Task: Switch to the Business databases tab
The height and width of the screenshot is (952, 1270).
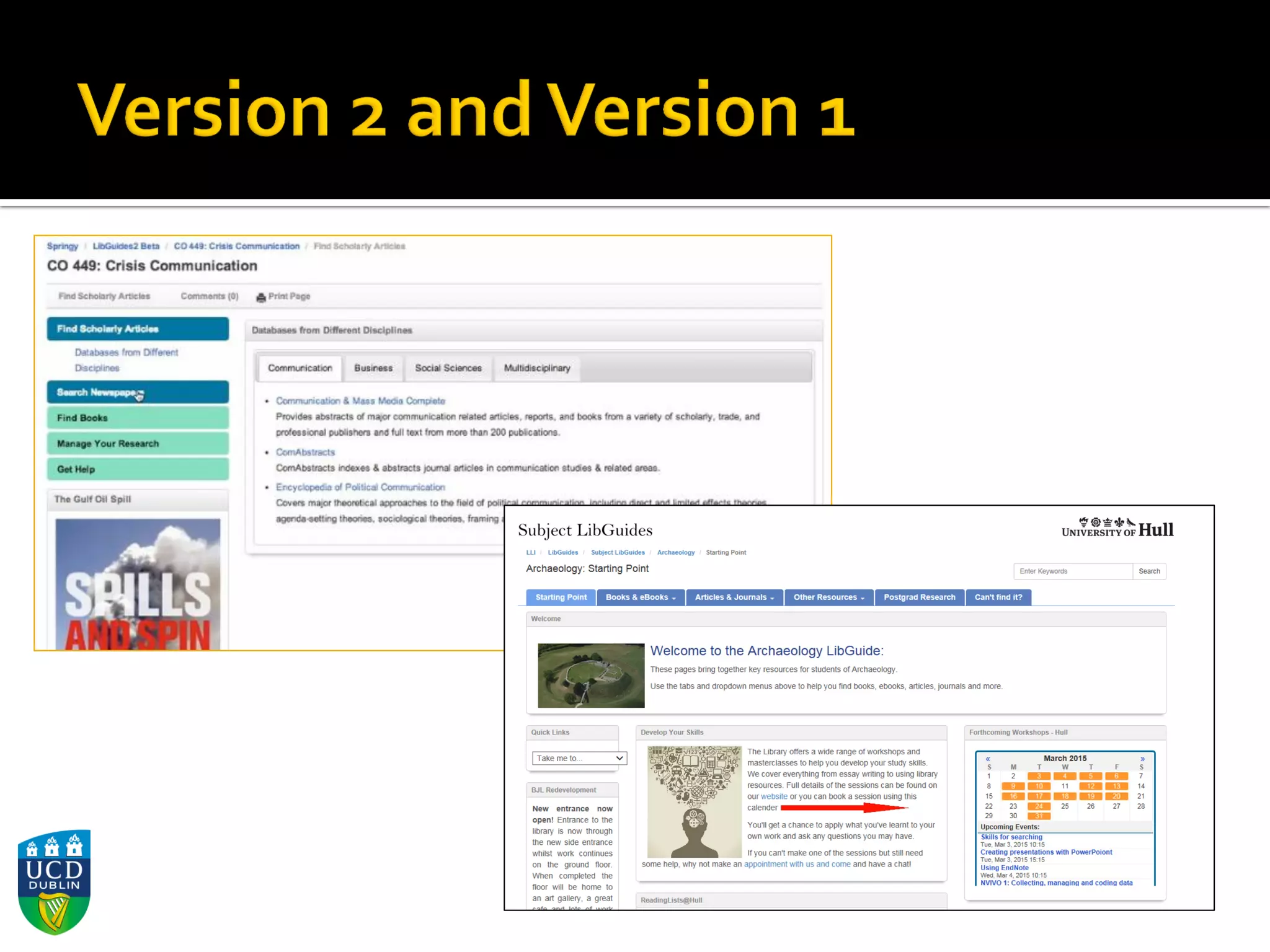Action: pos(373,368)
